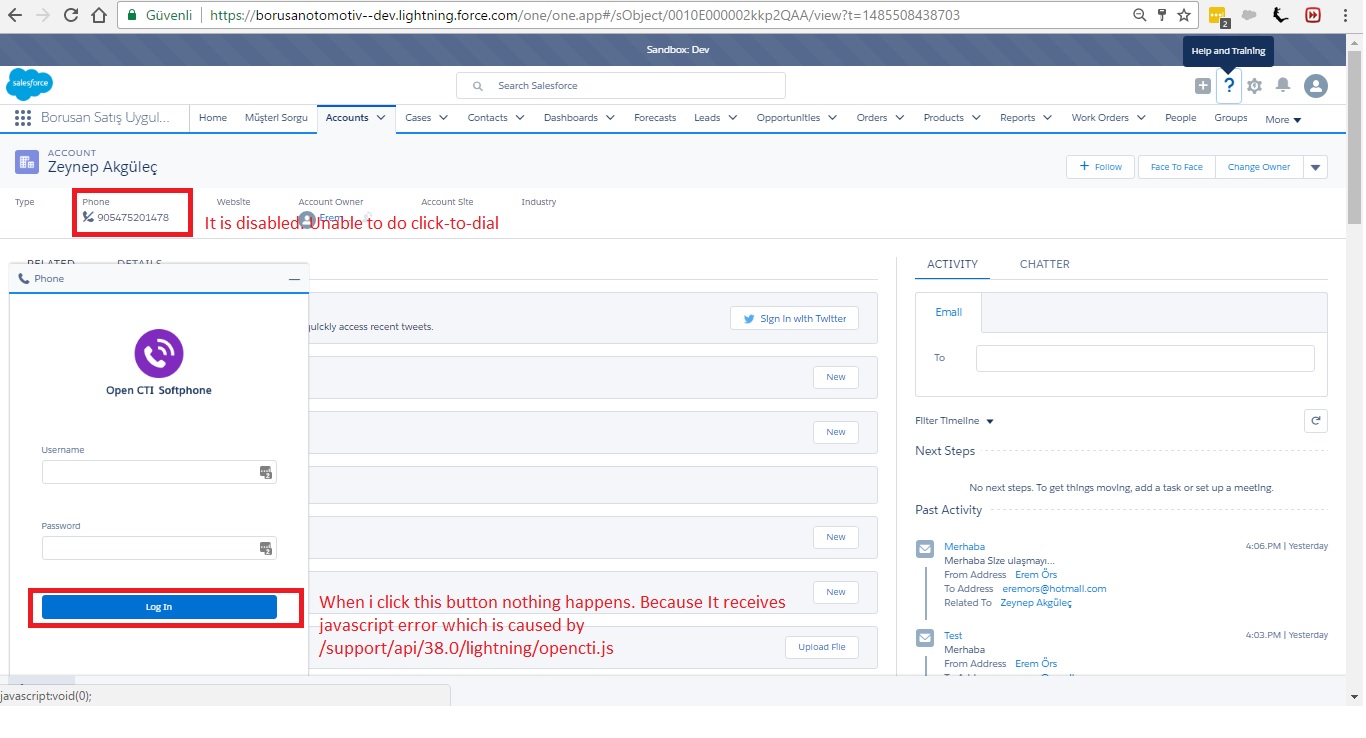Click the email envelope icon beside Merhaba activity
Screen dimensions: 1366x738
tap(924, 547)
